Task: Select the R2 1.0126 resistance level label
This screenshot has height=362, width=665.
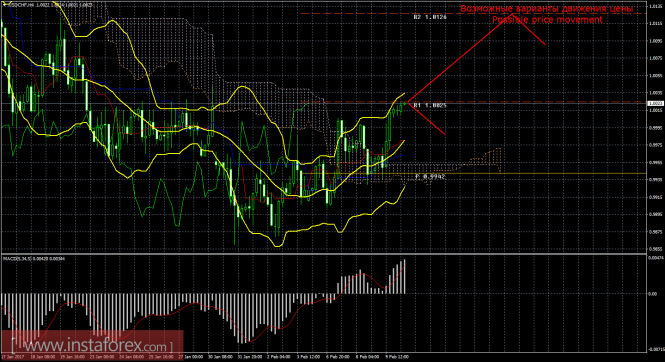Action: tap(430, 17)
